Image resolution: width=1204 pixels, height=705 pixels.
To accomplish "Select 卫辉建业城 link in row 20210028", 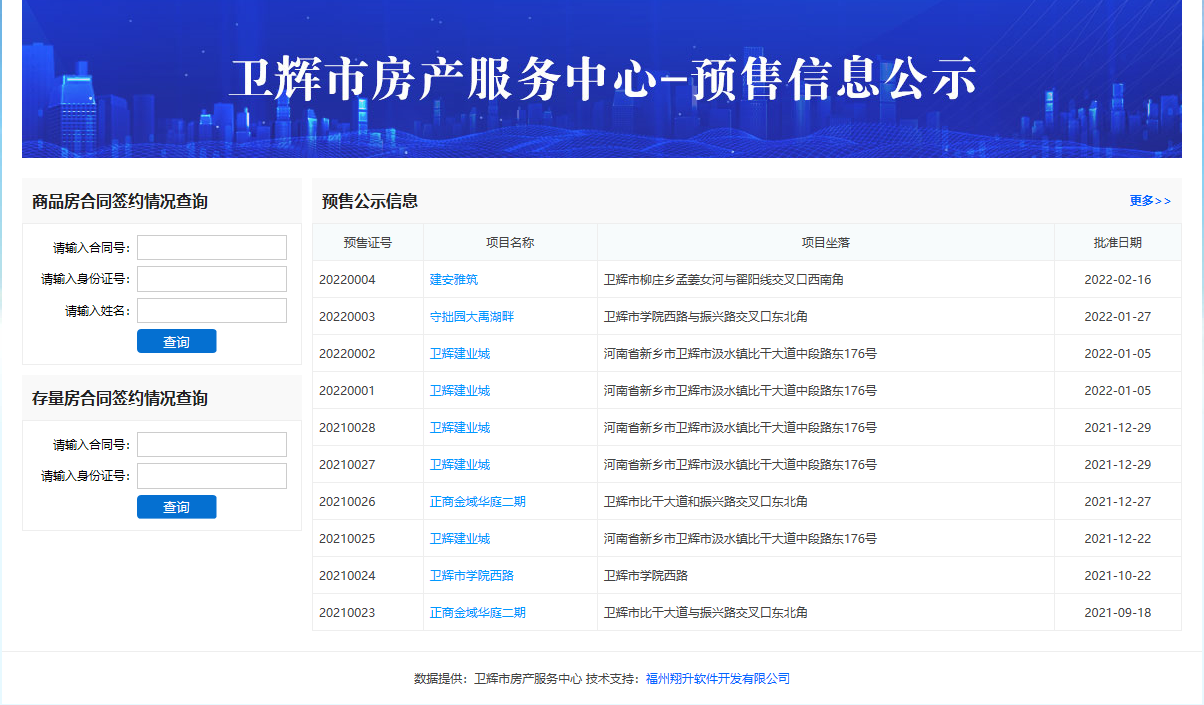I will (460, 428).
